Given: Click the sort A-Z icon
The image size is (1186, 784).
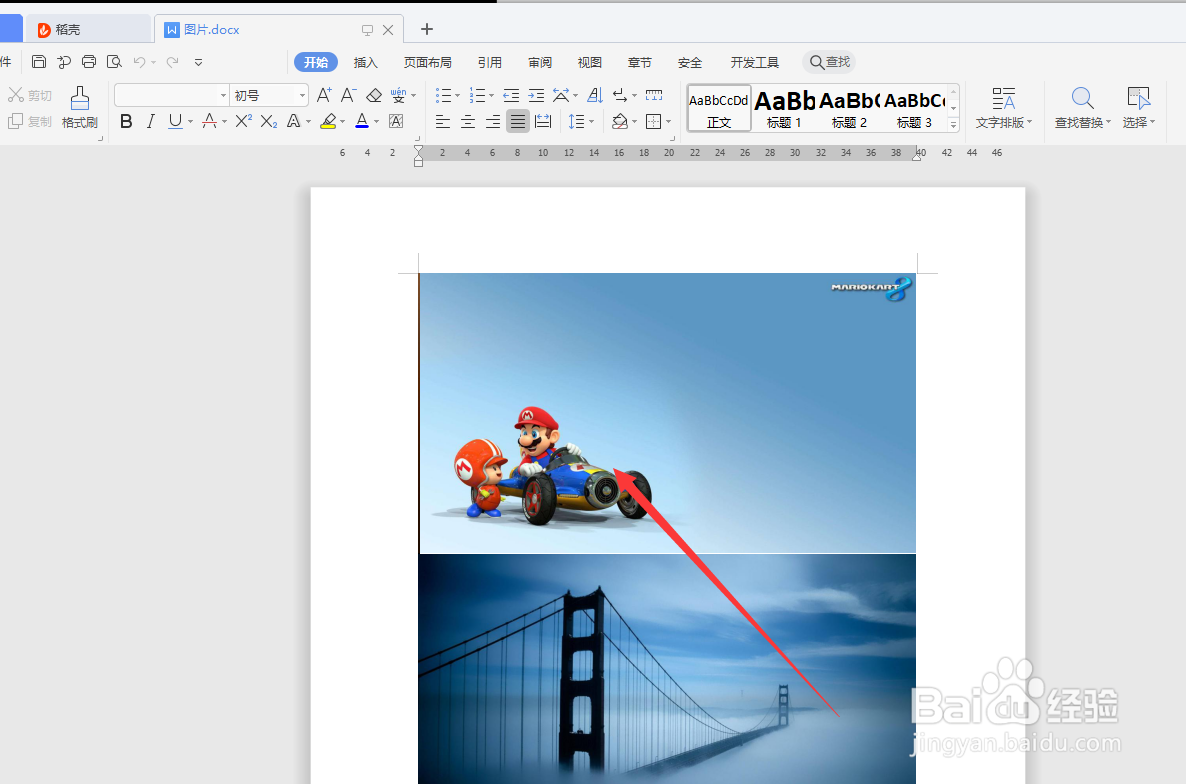Looking at the screenshot, I should point(595,95).
